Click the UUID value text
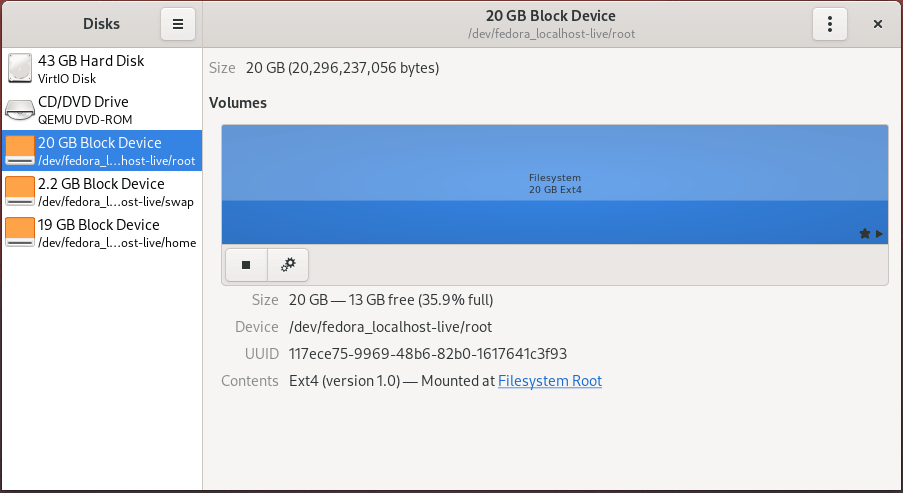Viewport: 903px width, 493px height. pyautogui.click(x=428, y=354)
